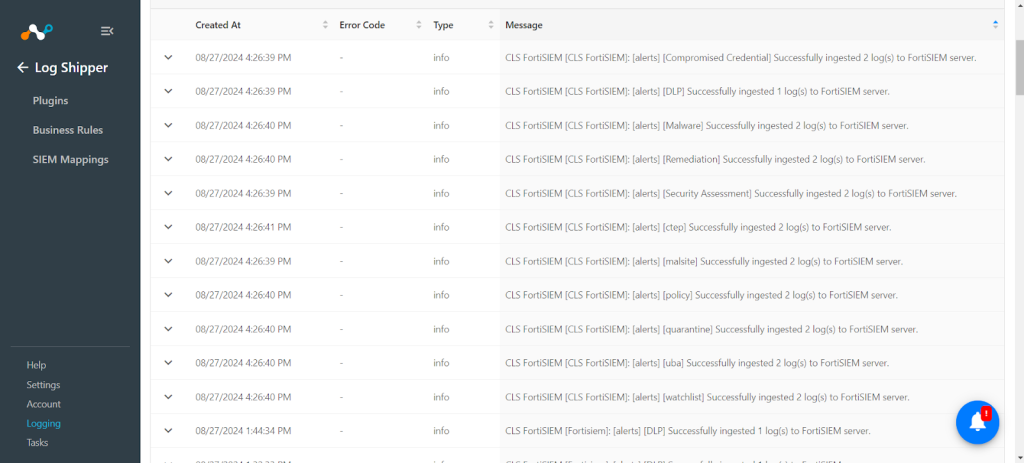Viewport: 1024px width, 463px height.
Task: Click the Type column header
Action: [443, 25]
